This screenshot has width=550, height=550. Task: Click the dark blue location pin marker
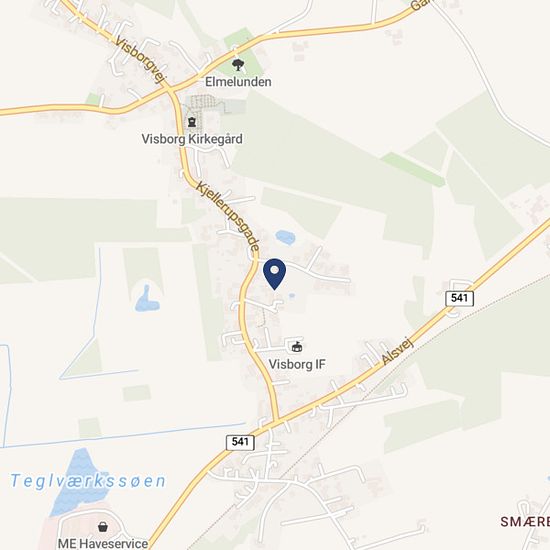275,274
